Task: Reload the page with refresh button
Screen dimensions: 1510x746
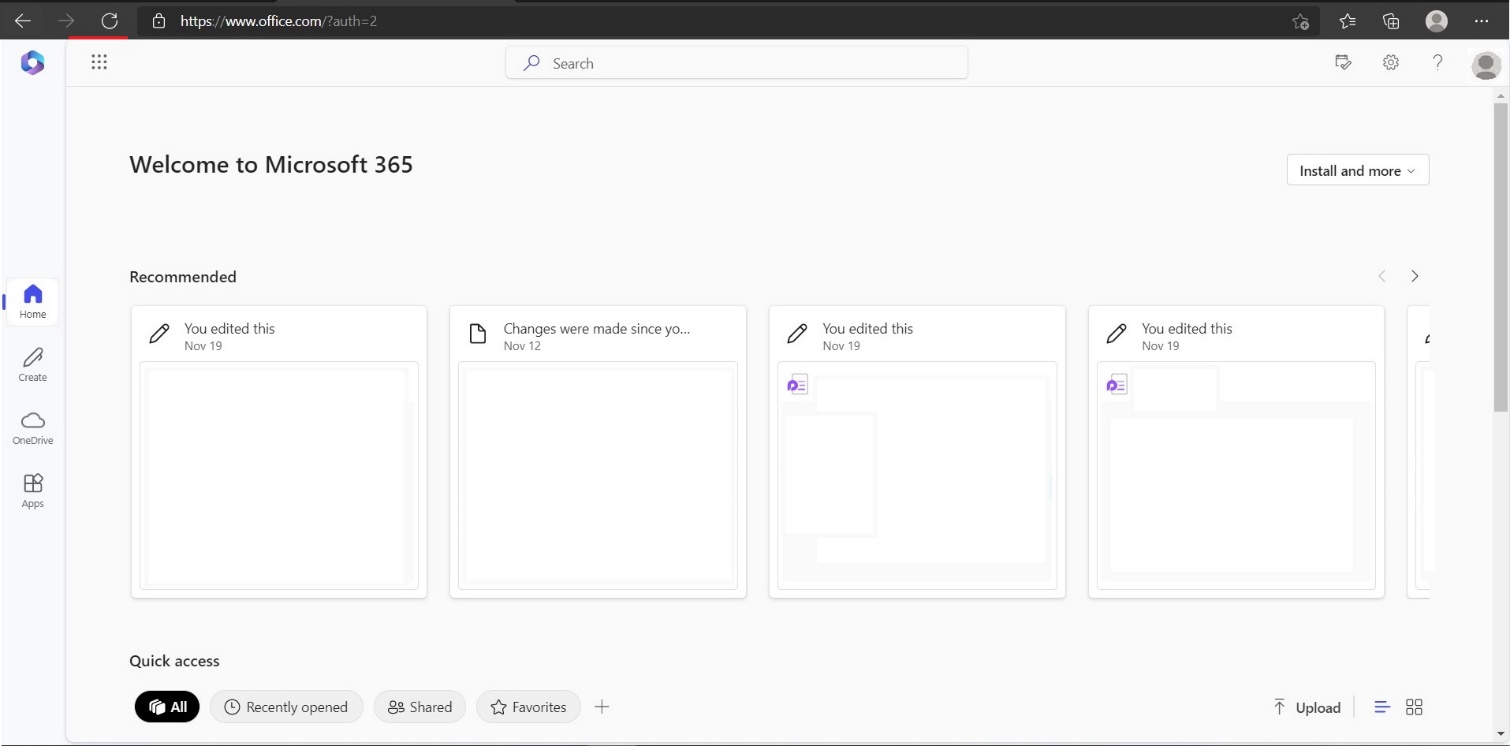Action: click(110, 20)
